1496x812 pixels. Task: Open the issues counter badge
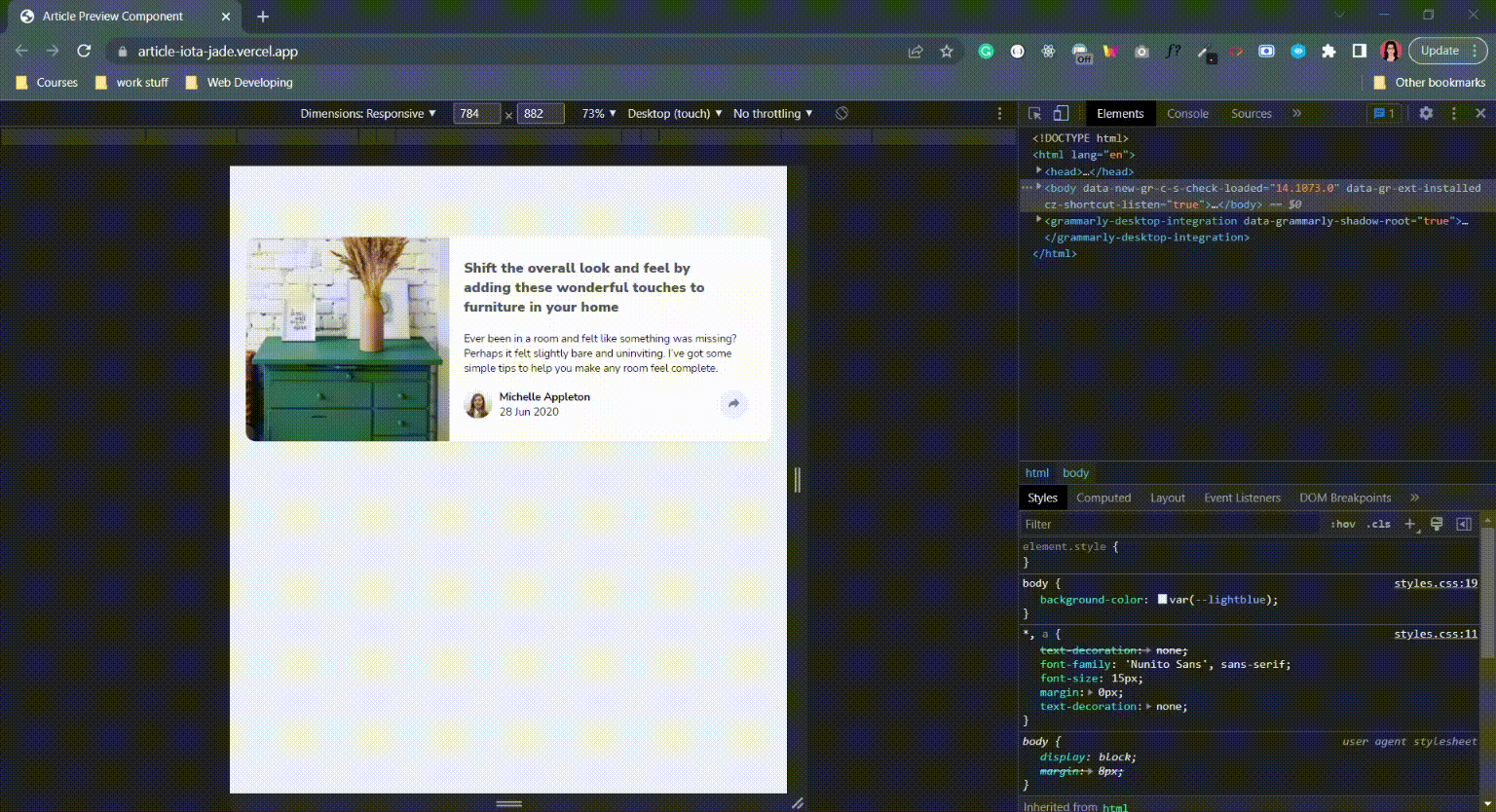point(1384,114)
